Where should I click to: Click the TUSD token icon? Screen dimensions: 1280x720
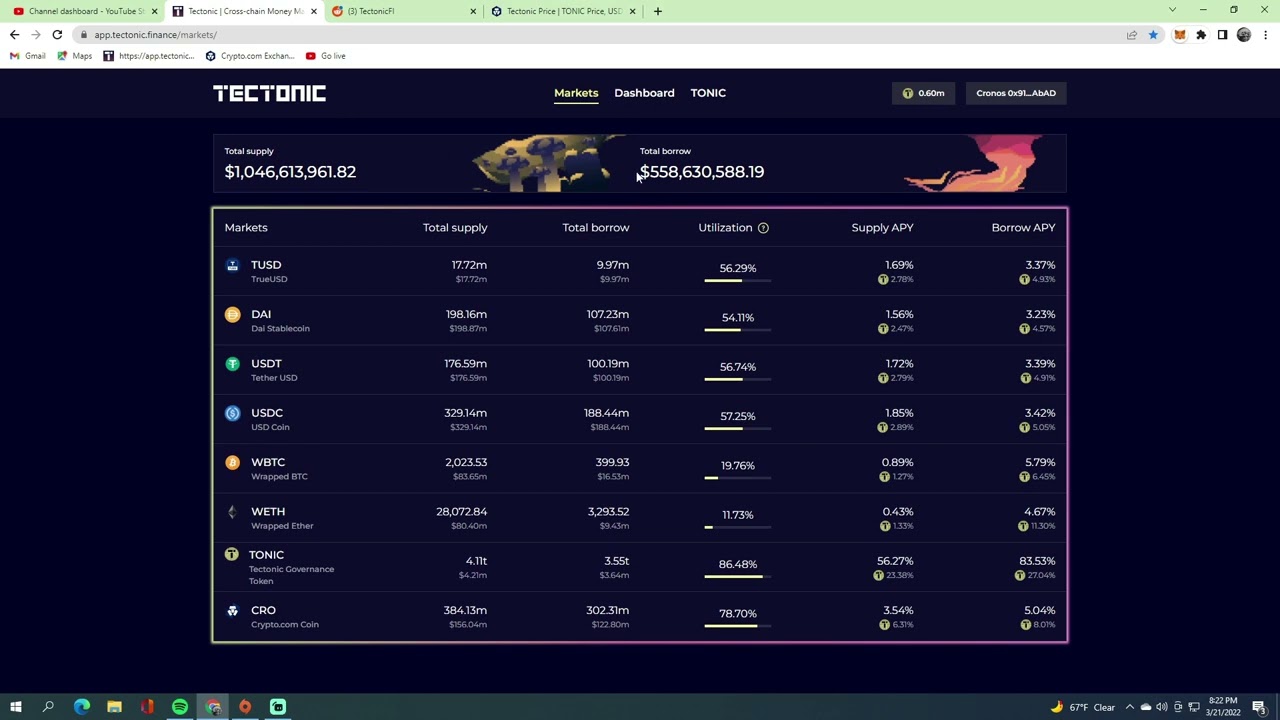[232, 265]
